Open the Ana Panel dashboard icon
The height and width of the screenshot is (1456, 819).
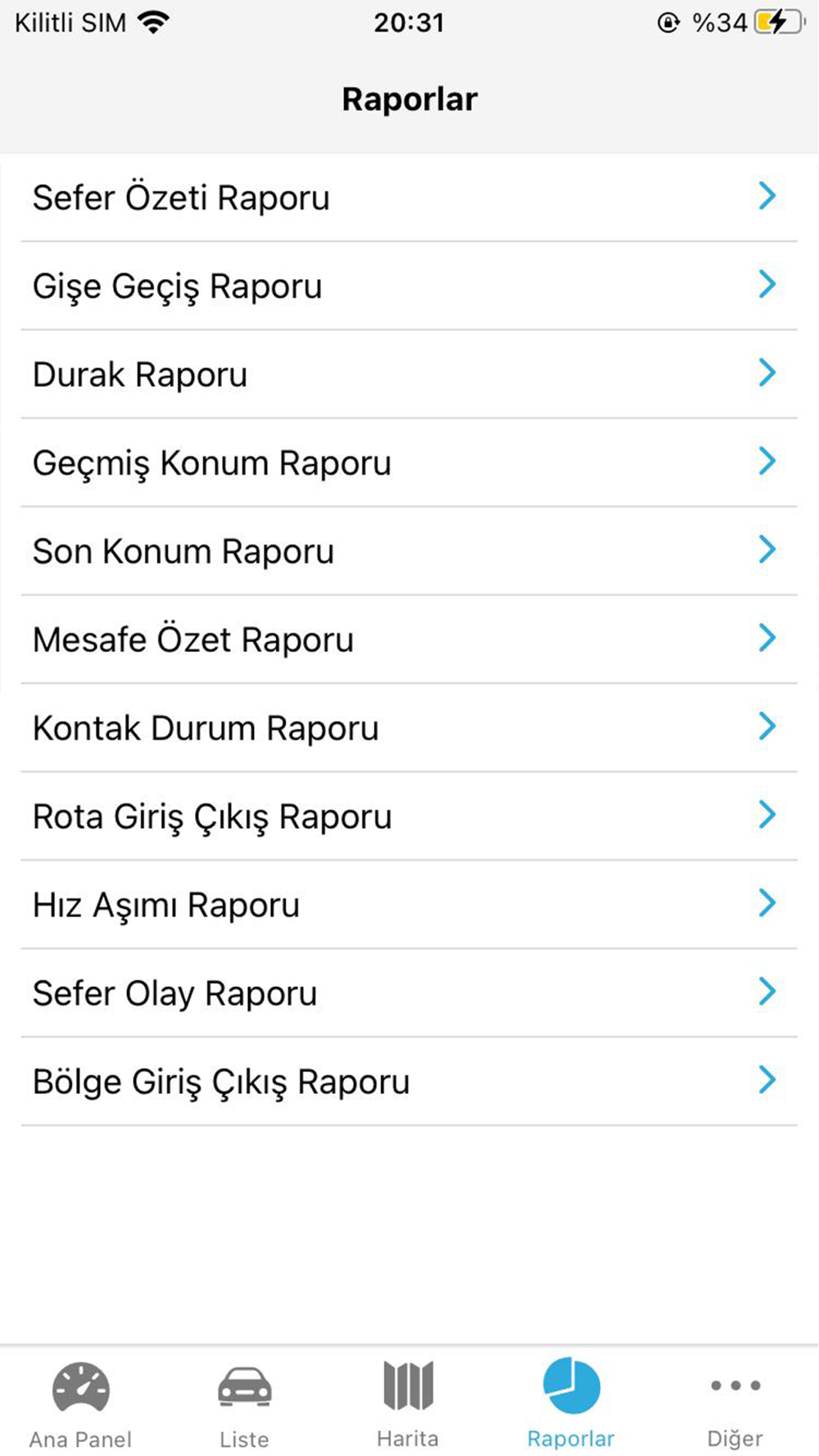[x=80, y=1386]
